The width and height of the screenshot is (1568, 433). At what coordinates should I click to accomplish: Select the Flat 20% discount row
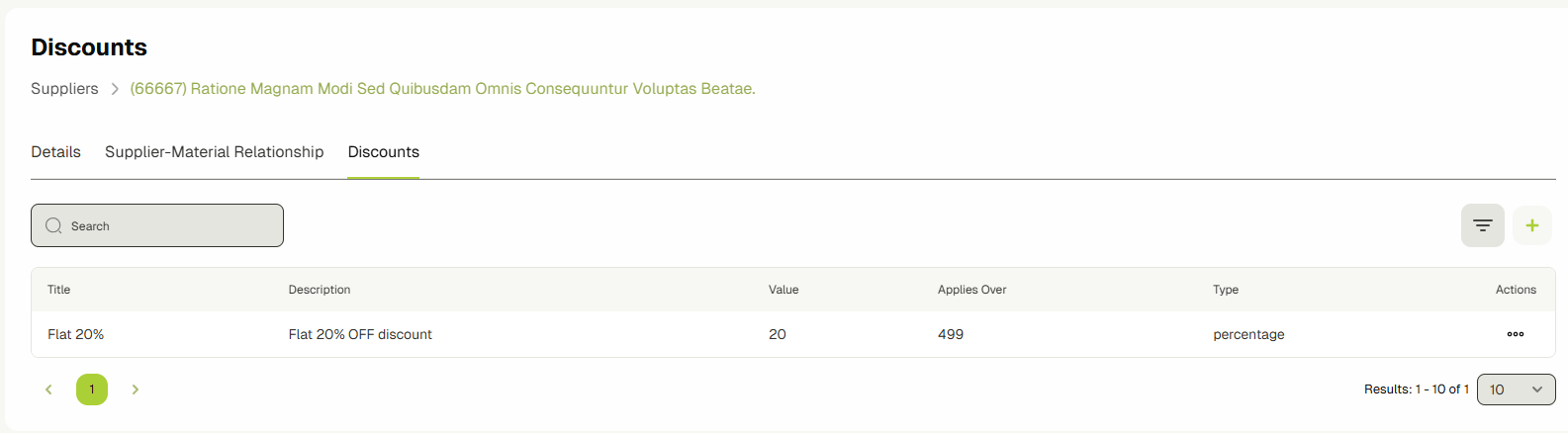tap(594, 334)
